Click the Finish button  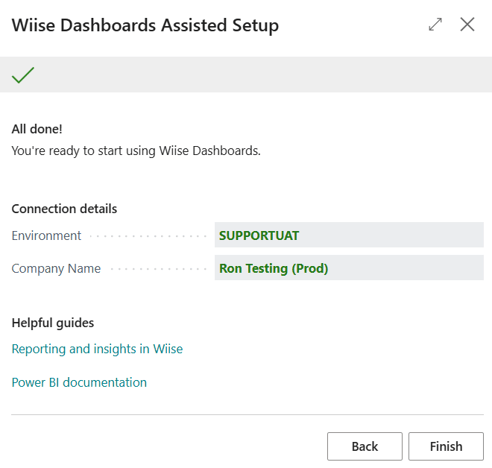pos(446,446)
